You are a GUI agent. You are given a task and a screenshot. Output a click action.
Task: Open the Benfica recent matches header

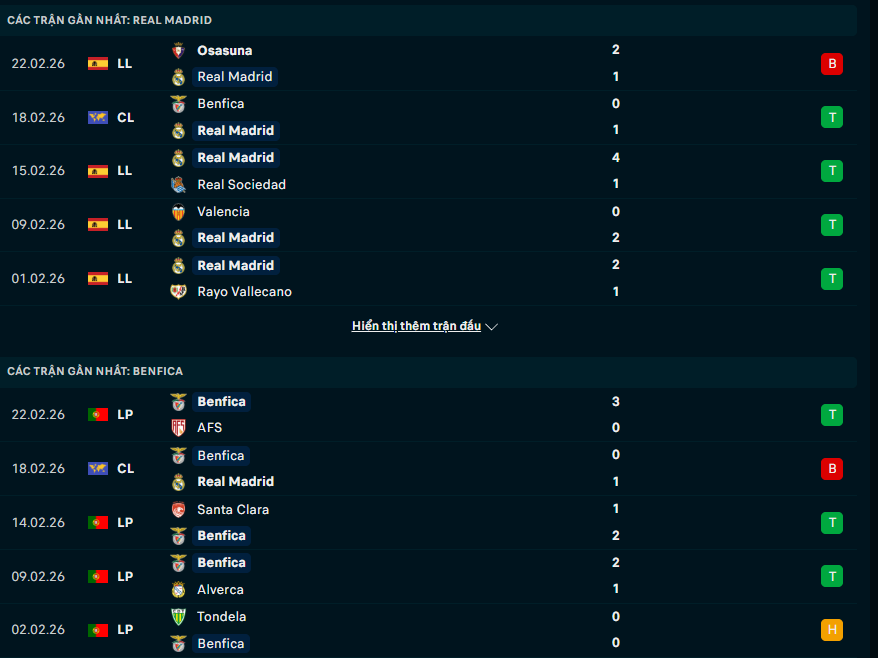[95, 371]
